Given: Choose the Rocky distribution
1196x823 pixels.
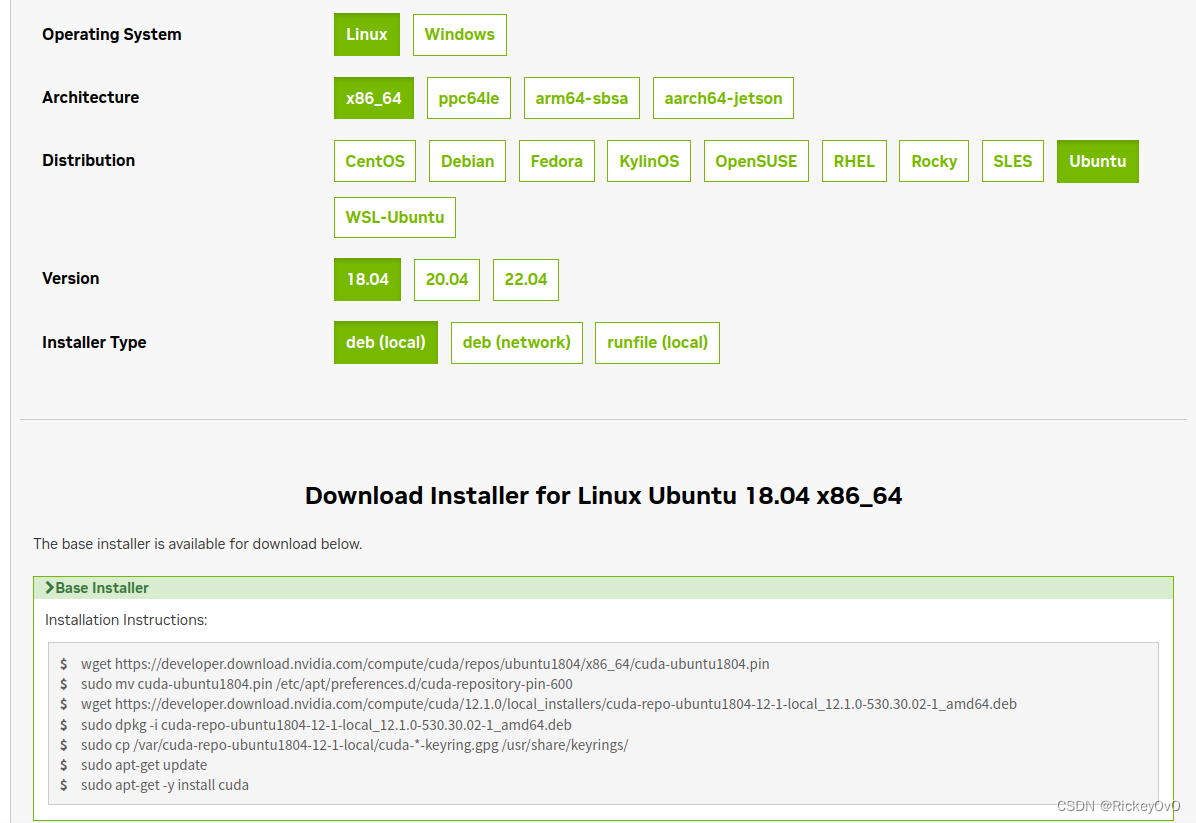Looking at the screenshot, I should [933, 160].
